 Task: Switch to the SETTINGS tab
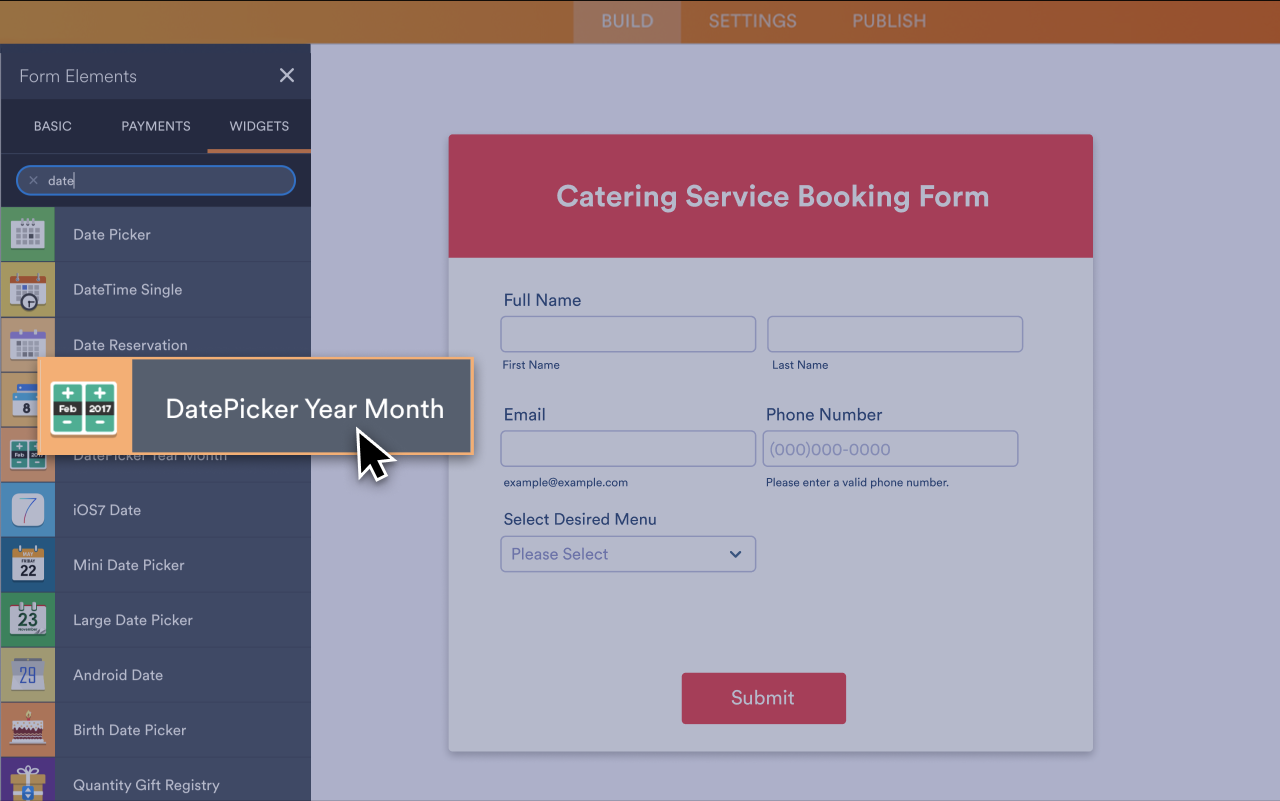click(752, 20)
